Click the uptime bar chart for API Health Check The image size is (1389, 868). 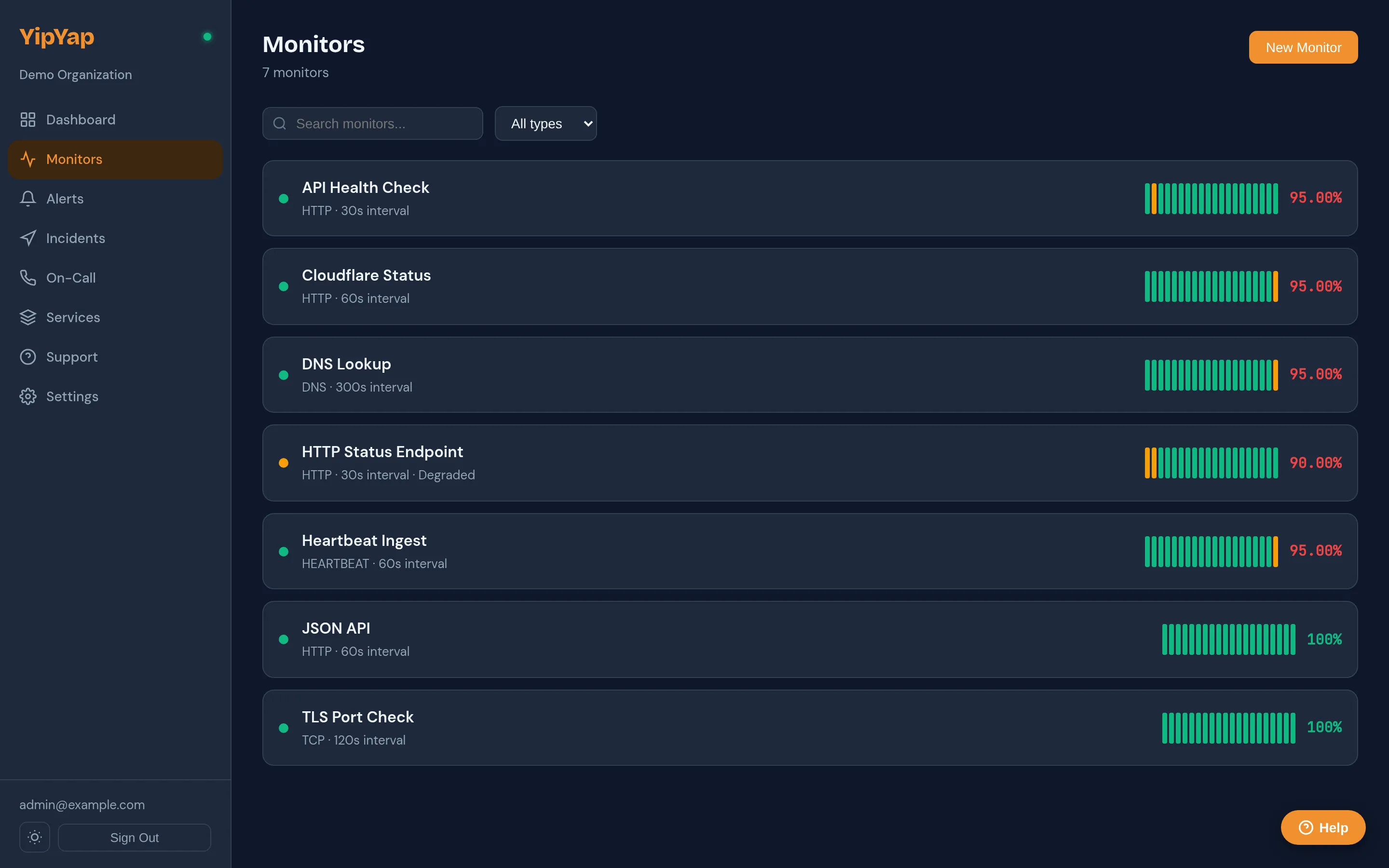tap(1211, 198)
